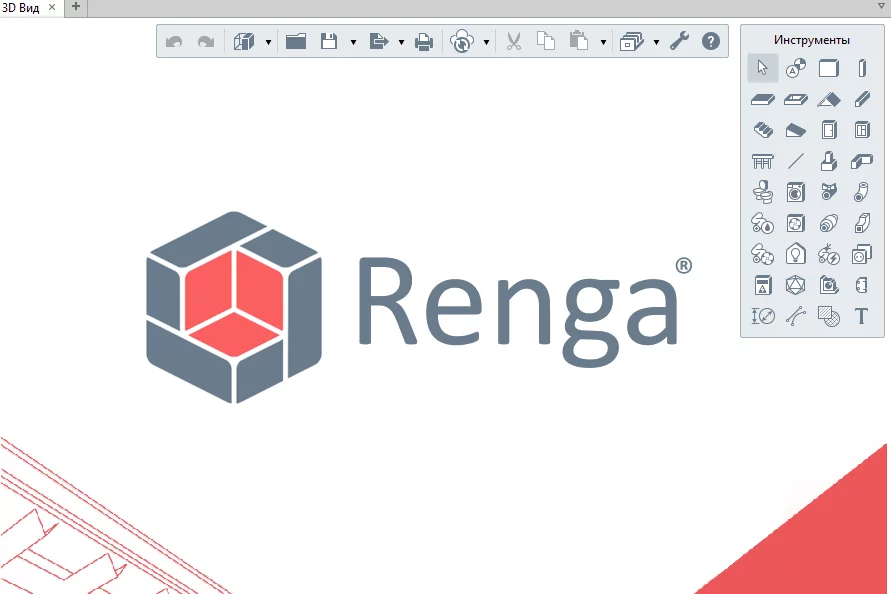Select the Stair tool
This screenshot has height=594, width=891.
point(763,130)
